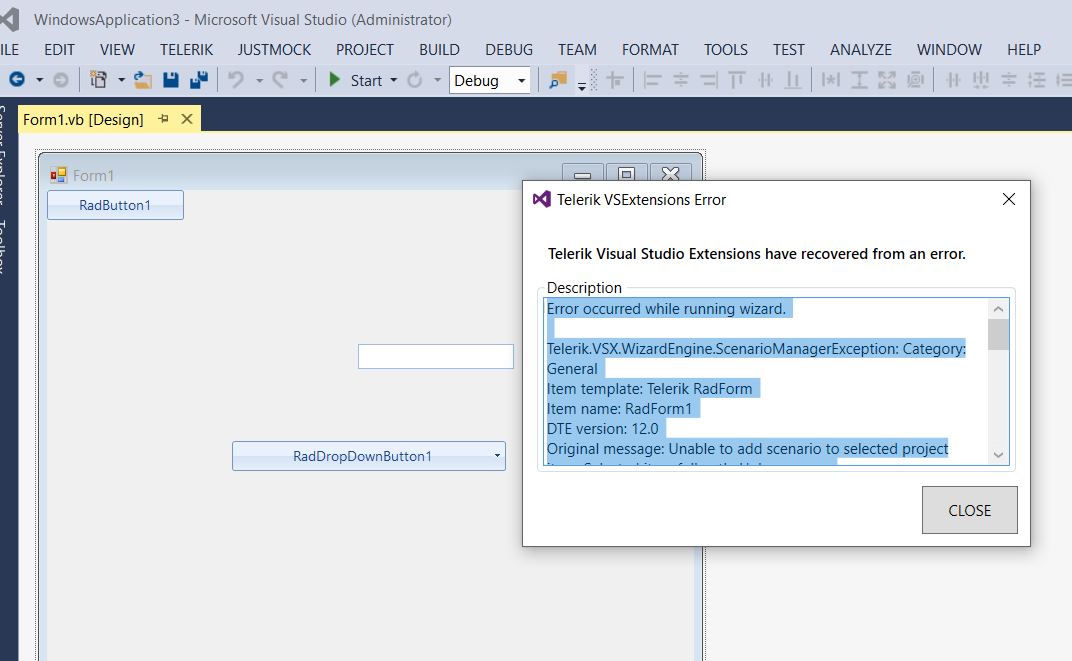
Task: Open the PROJECT menu
Action: 364,50
